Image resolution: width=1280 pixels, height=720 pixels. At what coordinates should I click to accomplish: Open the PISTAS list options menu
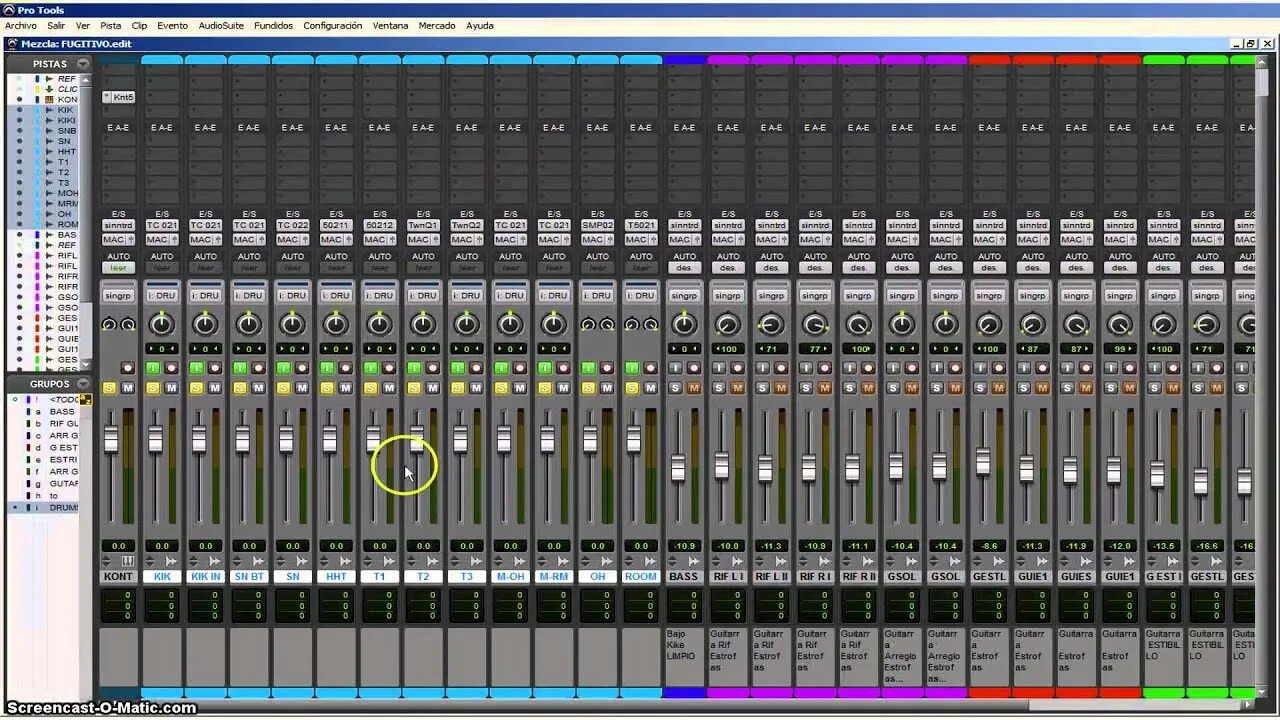(83, 64)
